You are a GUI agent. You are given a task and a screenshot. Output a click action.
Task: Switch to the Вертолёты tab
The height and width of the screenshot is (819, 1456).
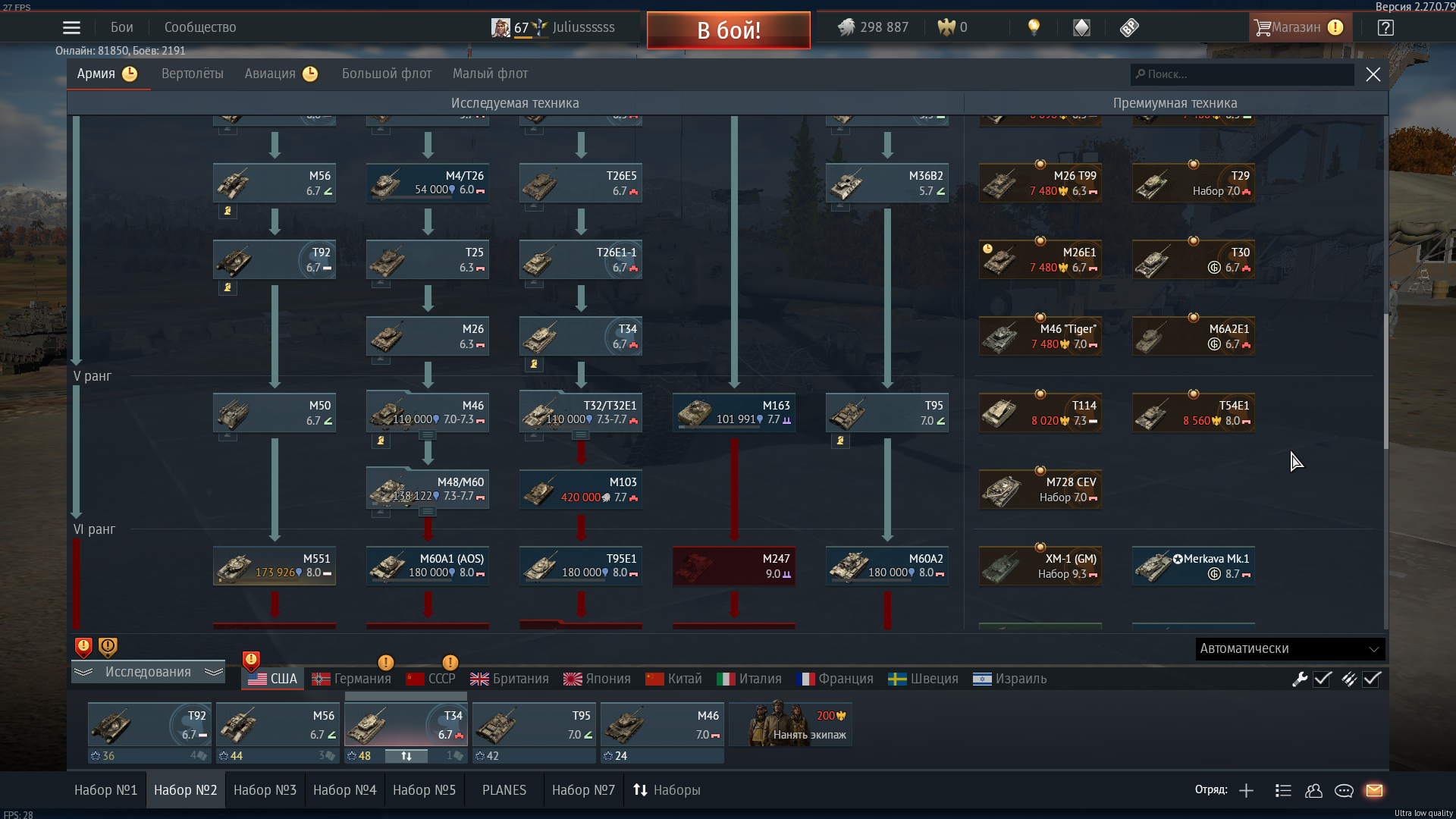click(193, 74)
